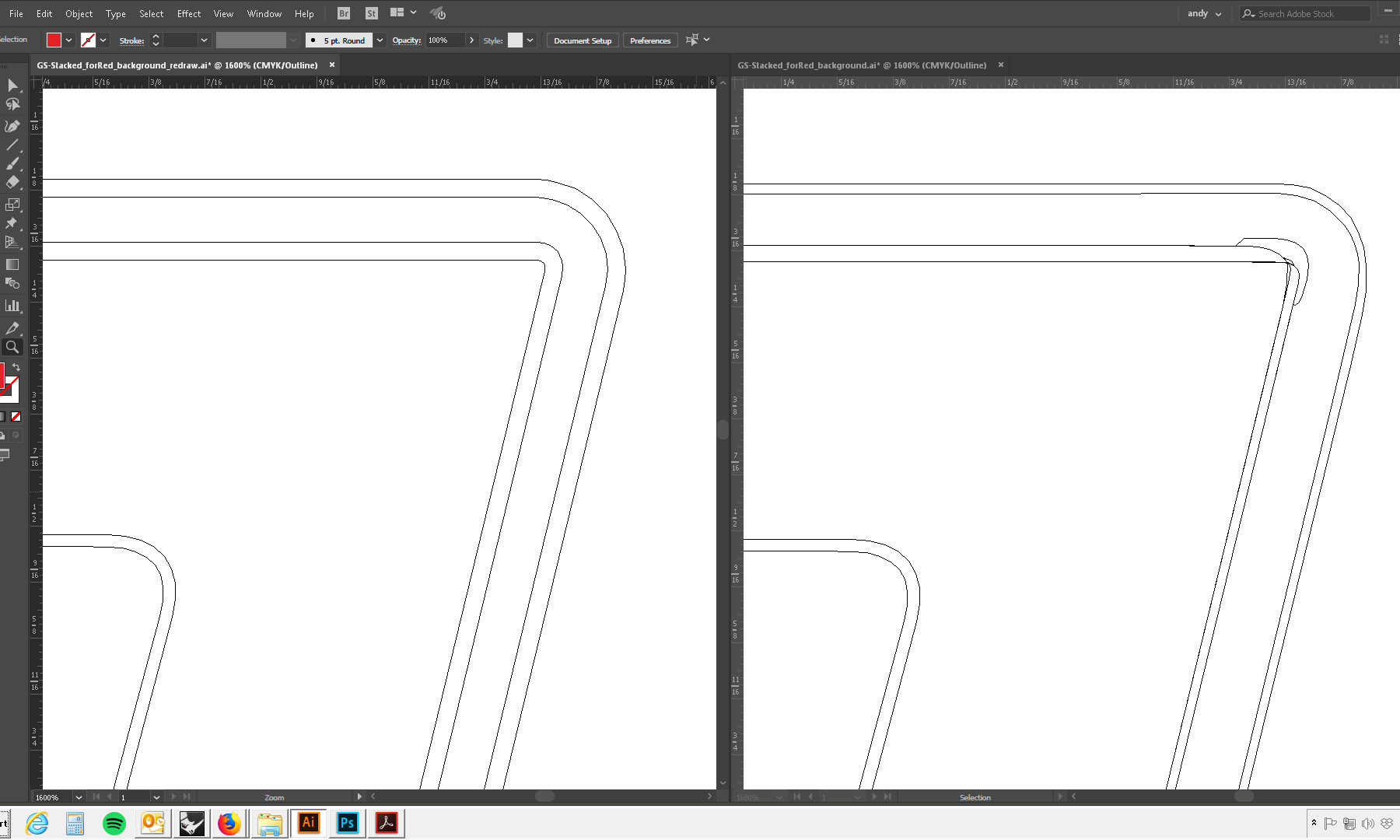Open the Object menu

[79, 13]
